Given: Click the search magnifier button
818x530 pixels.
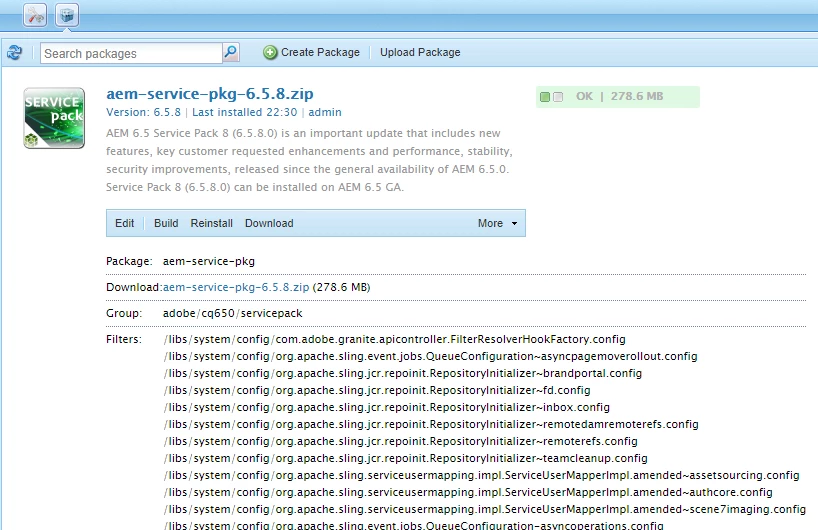Looking at the screenshot, I should (x=231, y=52).
